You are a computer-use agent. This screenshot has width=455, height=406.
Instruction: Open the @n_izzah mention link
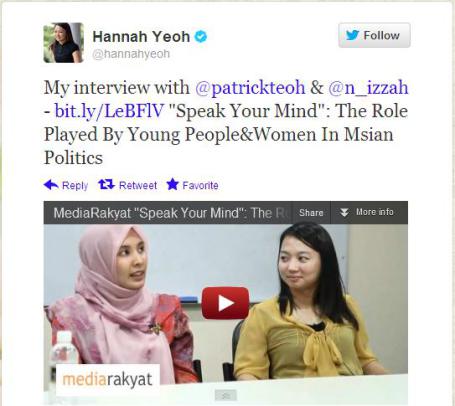coord(368,88)
